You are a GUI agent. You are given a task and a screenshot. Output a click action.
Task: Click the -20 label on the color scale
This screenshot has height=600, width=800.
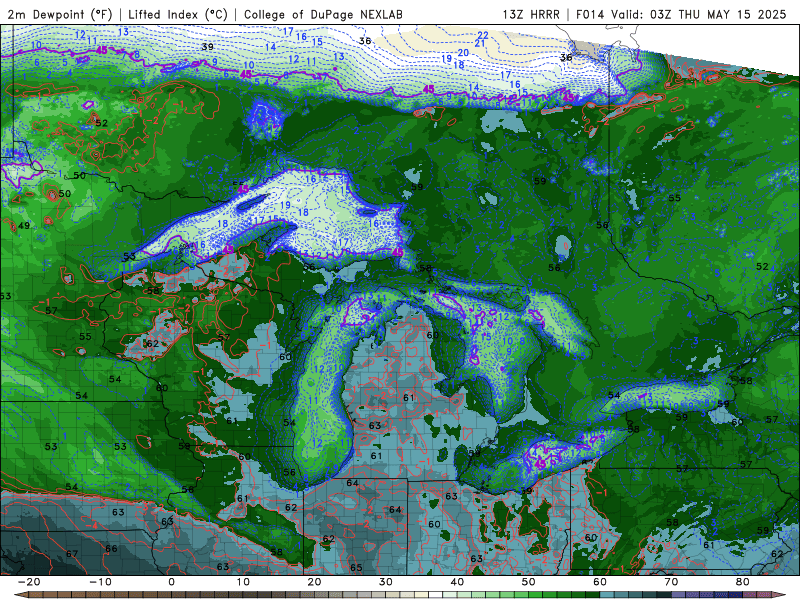[29, 582]
